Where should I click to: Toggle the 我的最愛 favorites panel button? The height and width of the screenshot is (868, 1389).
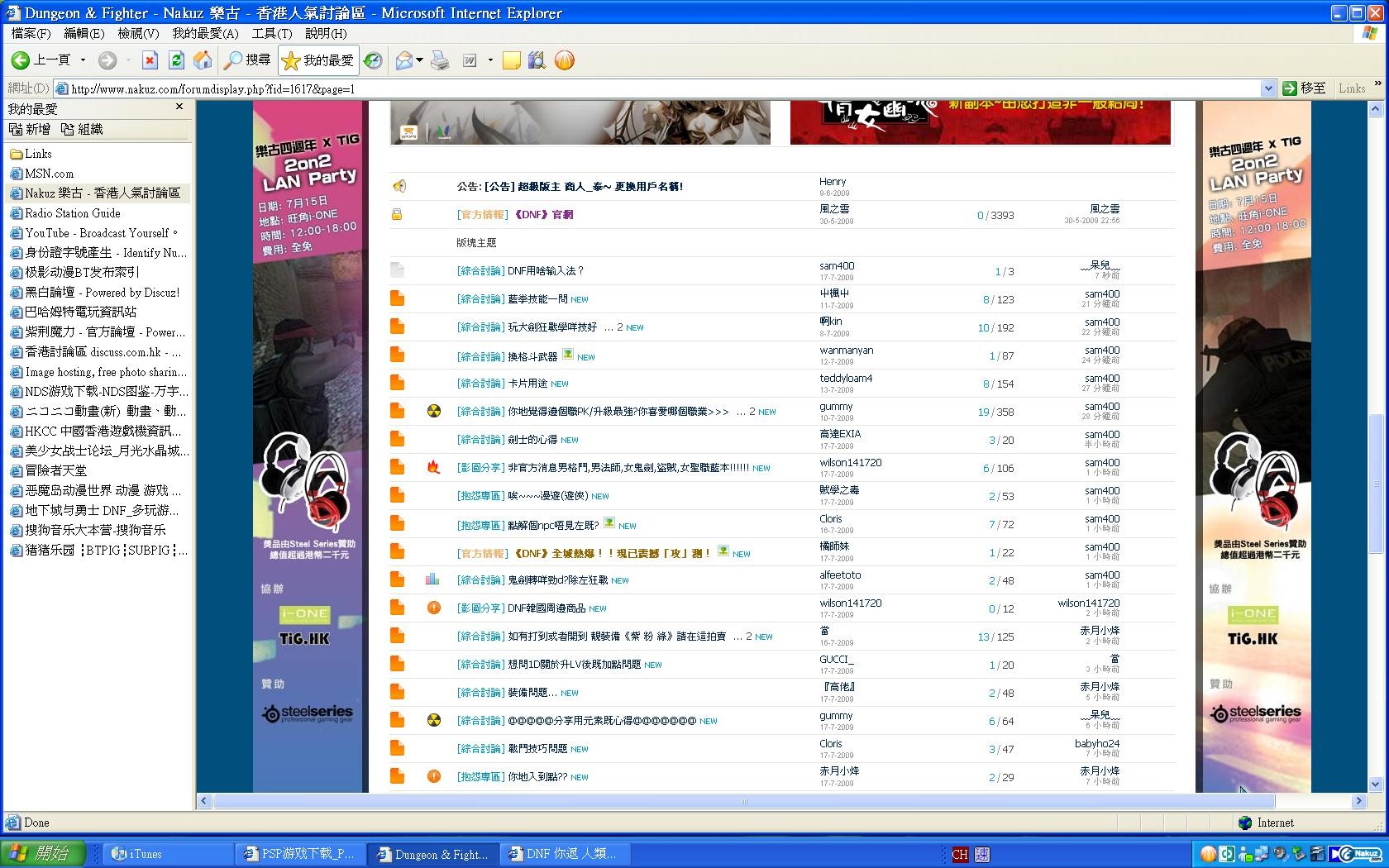(x=318, y=60)
